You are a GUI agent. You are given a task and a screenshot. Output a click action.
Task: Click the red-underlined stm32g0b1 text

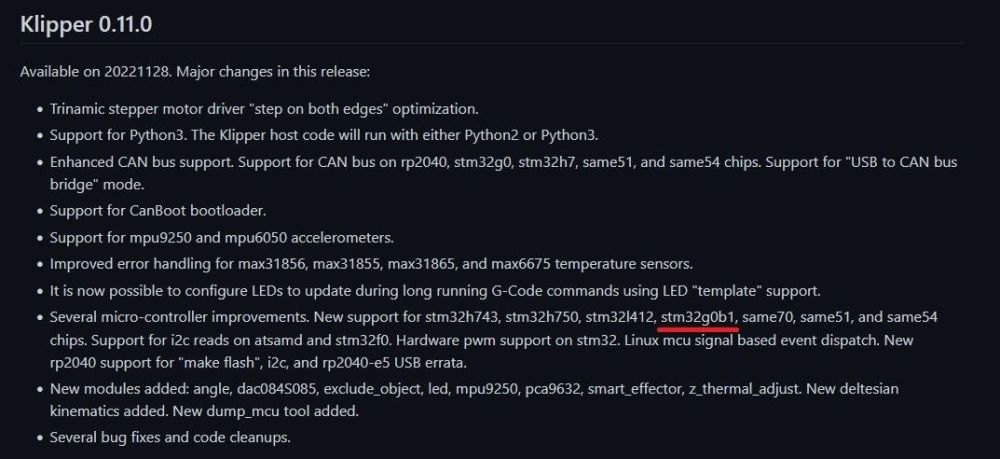(x=698, y=317)
